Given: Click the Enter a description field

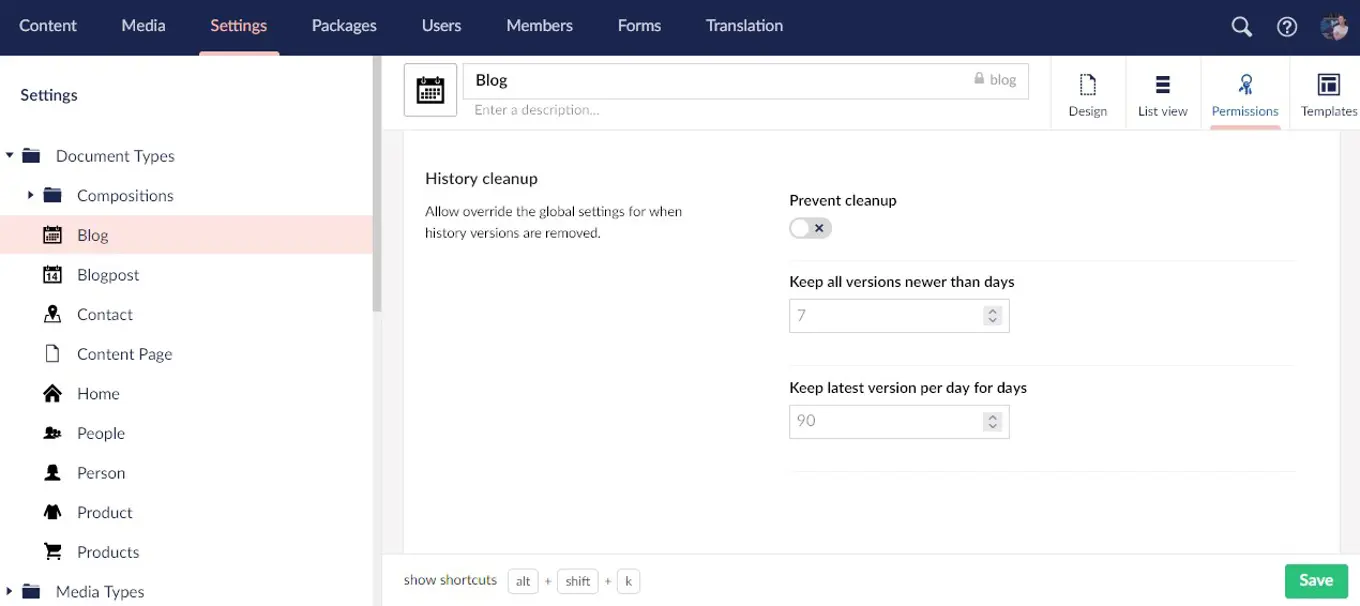Looking at the screenshot, I should [x=700, y=110].
